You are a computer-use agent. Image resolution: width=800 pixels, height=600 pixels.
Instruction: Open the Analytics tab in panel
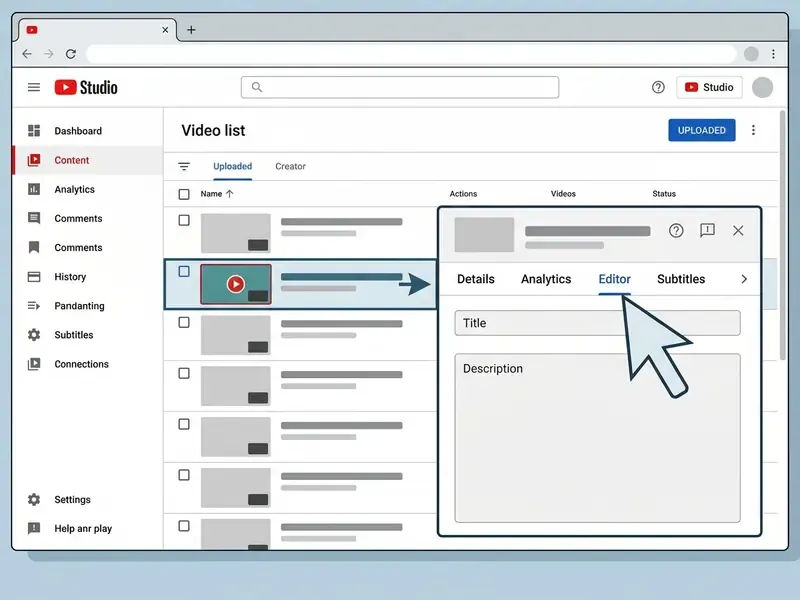click(x=546, y=279)
